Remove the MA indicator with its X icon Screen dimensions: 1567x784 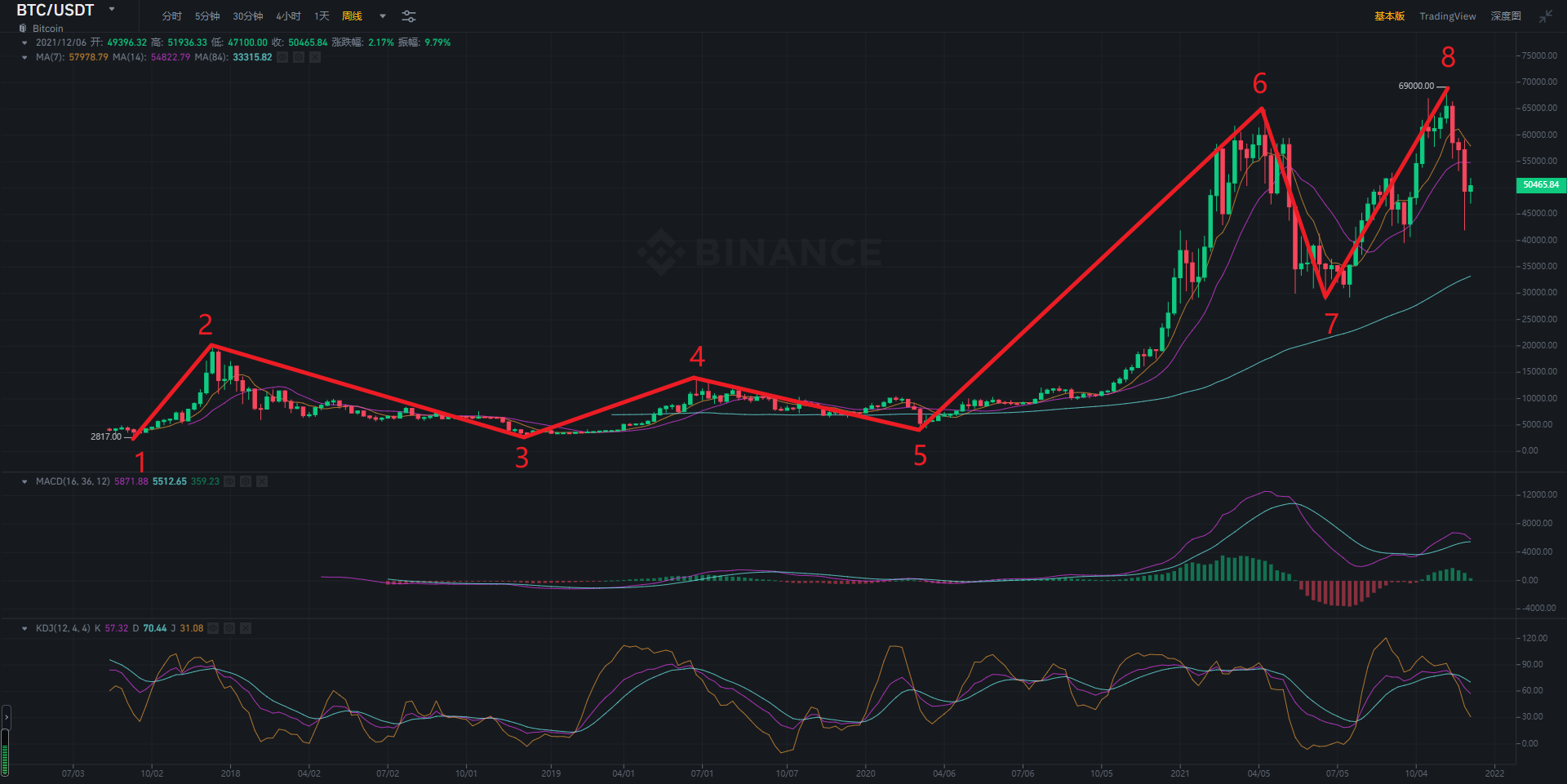coord(315,57)
